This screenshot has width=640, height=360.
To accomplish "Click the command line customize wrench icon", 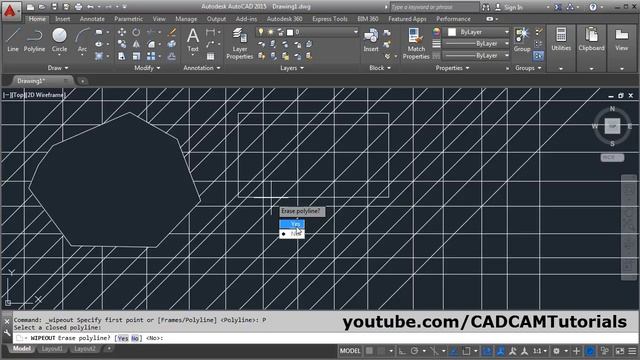I will (7, 333).
